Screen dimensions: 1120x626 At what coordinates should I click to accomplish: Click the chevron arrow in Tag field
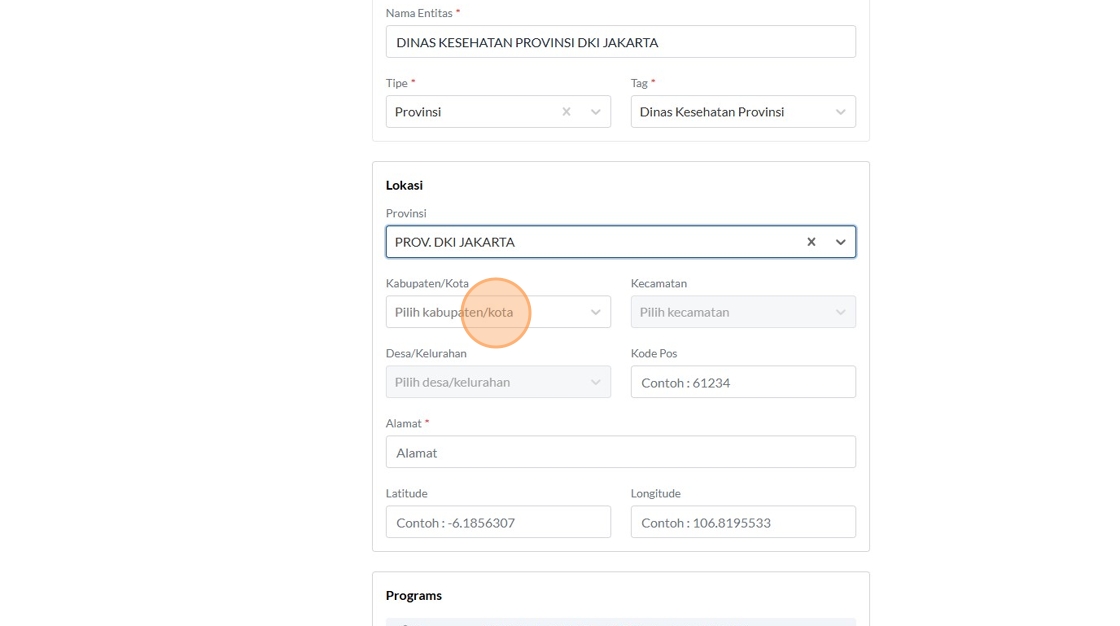840,112
